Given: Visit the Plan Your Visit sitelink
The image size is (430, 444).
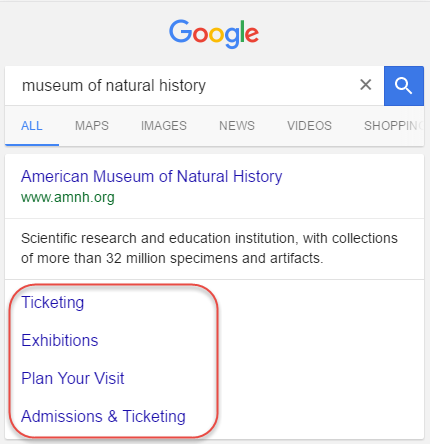Looking at the screenshot, I should 73,378.
